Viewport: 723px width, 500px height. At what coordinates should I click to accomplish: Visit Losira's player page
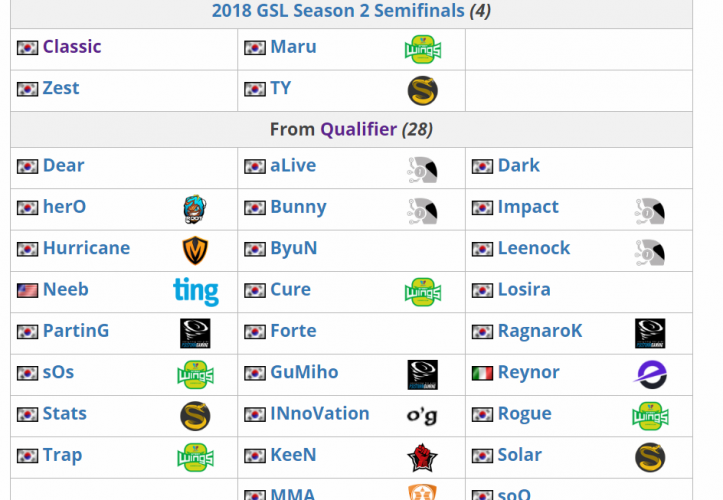(524, 290)
